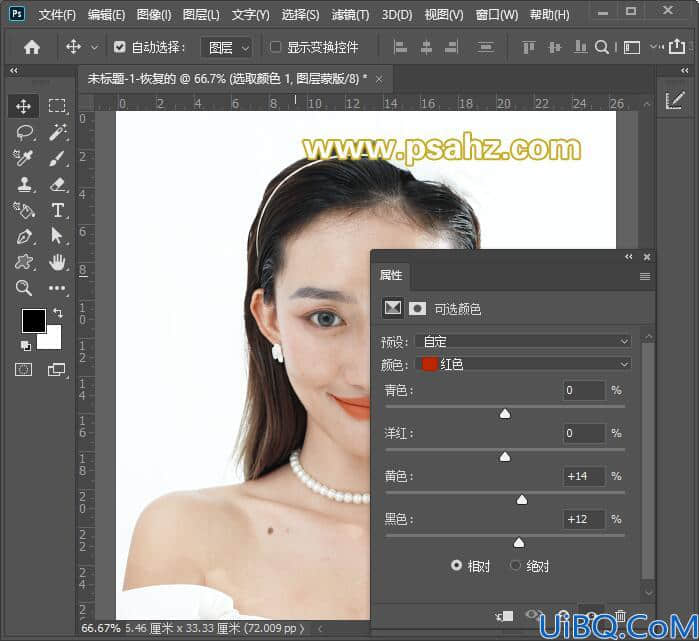Open the 图层(L) menu

point(201,15)
